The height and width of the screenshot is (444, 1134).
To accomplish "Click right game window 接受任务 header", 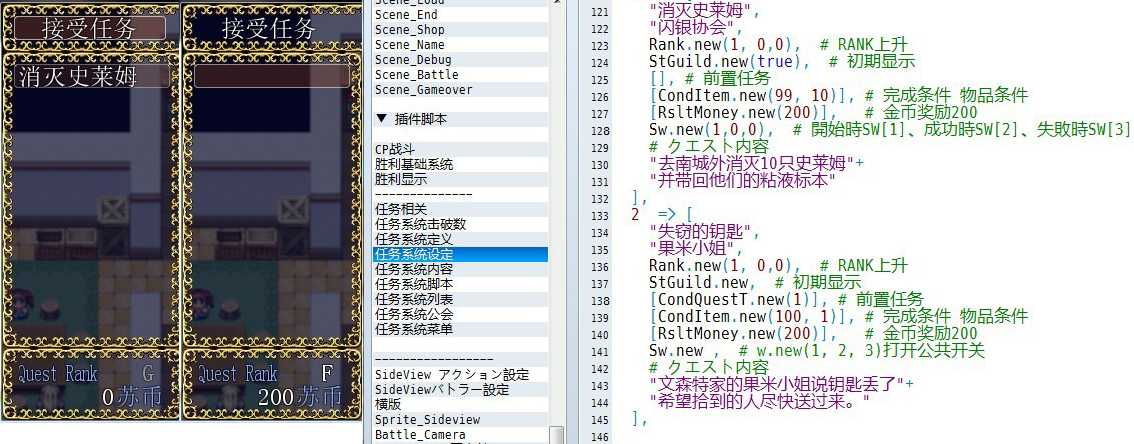I will pyautogui.click(x=269, y=28).
